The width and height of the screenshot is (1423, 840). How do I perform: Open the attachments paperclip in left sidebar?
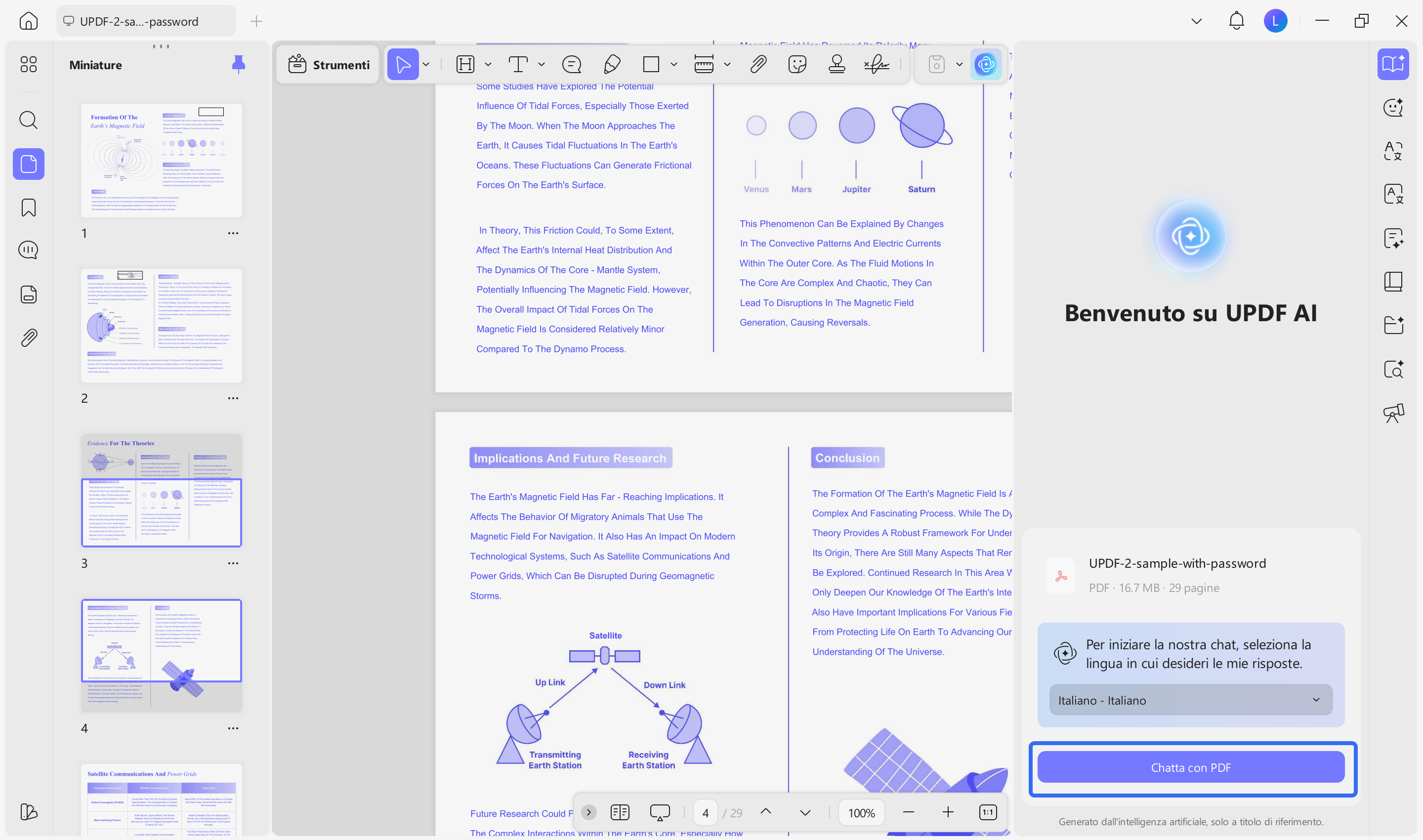28,338
